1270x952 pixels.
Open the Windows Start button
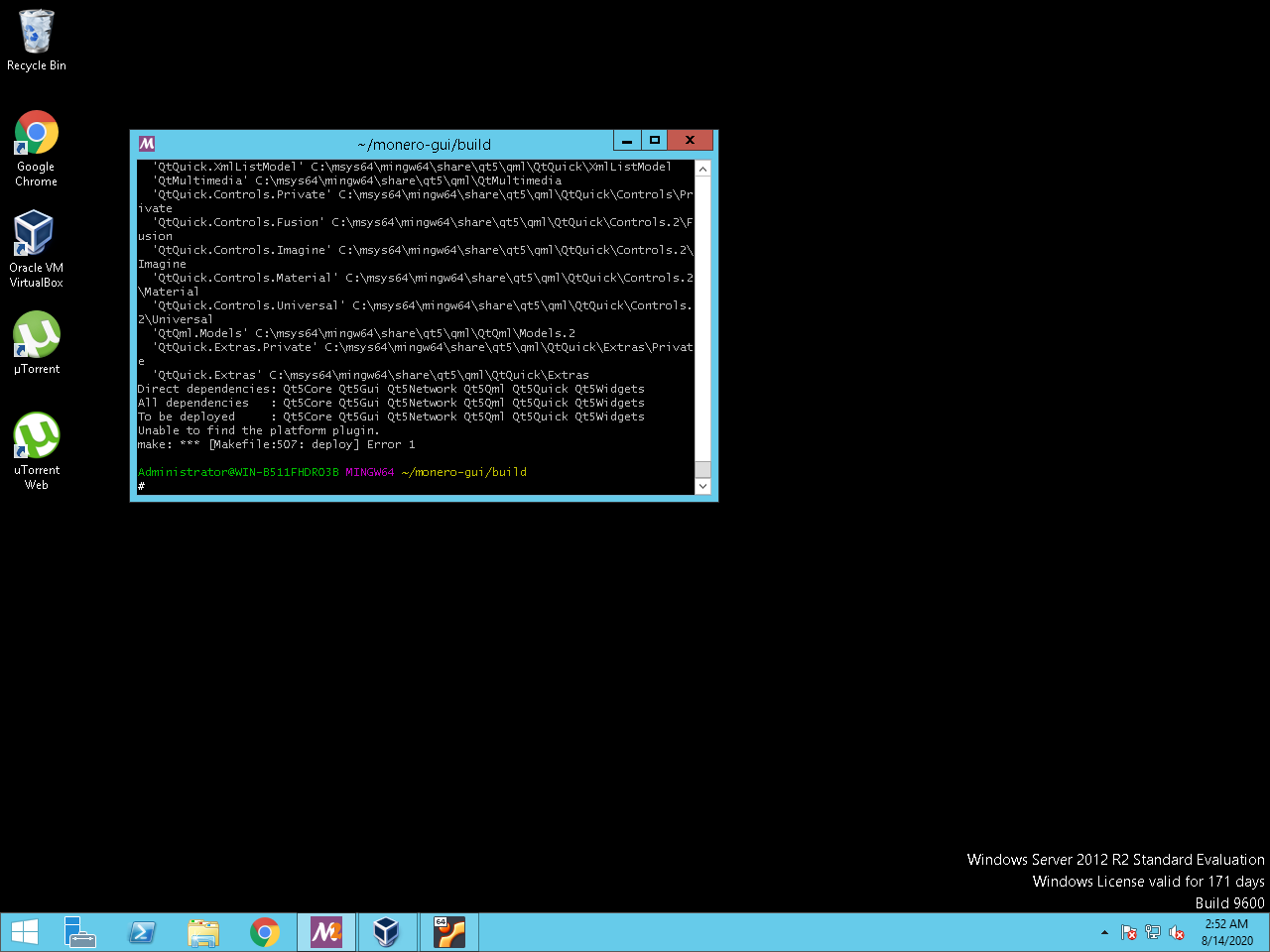point(25,932)
